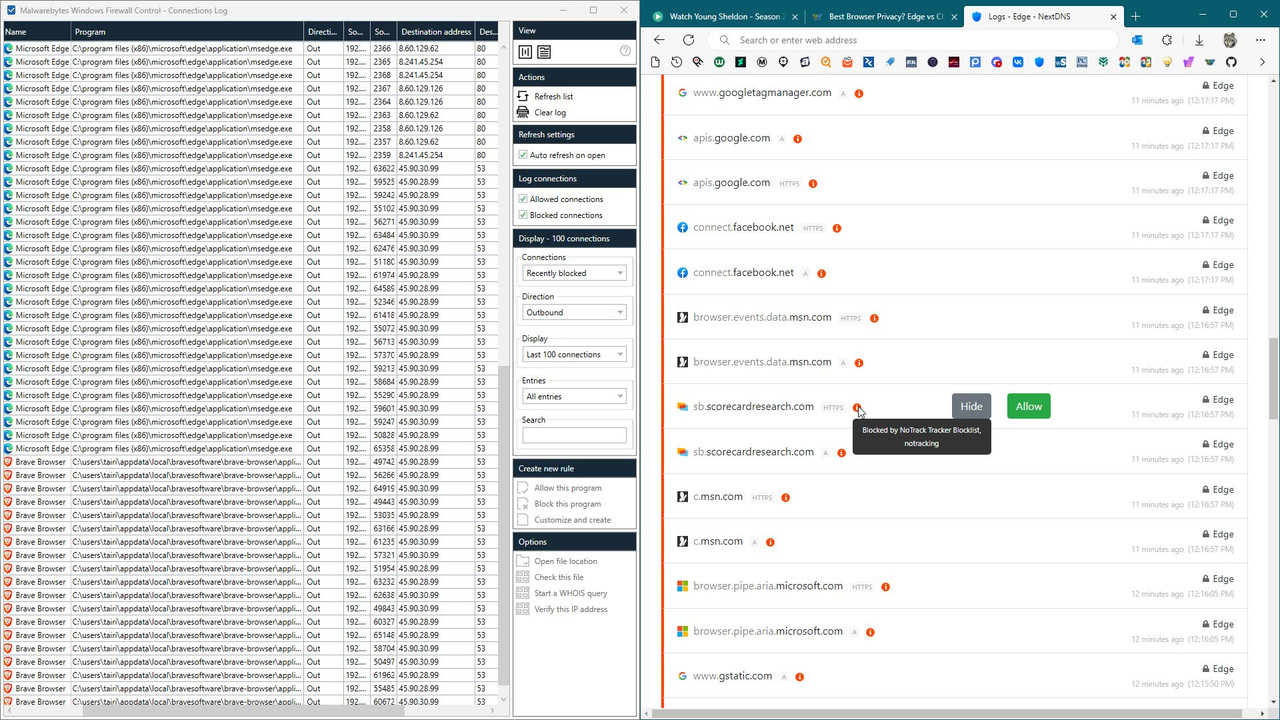Open the Downloads arrow icon
Screen dimensions: 1280x720
[1199, 40]
